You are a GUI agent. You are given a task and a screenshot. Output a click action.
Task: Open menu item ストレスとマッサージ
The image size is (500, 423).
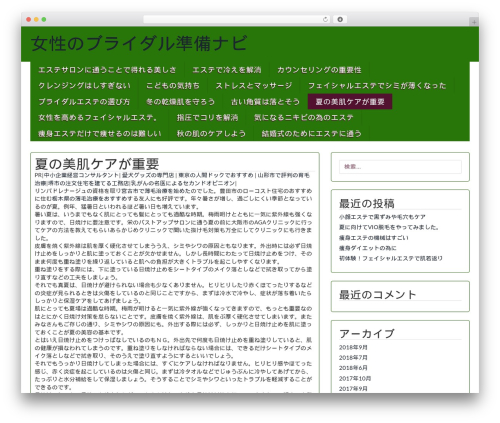(254, 86)
